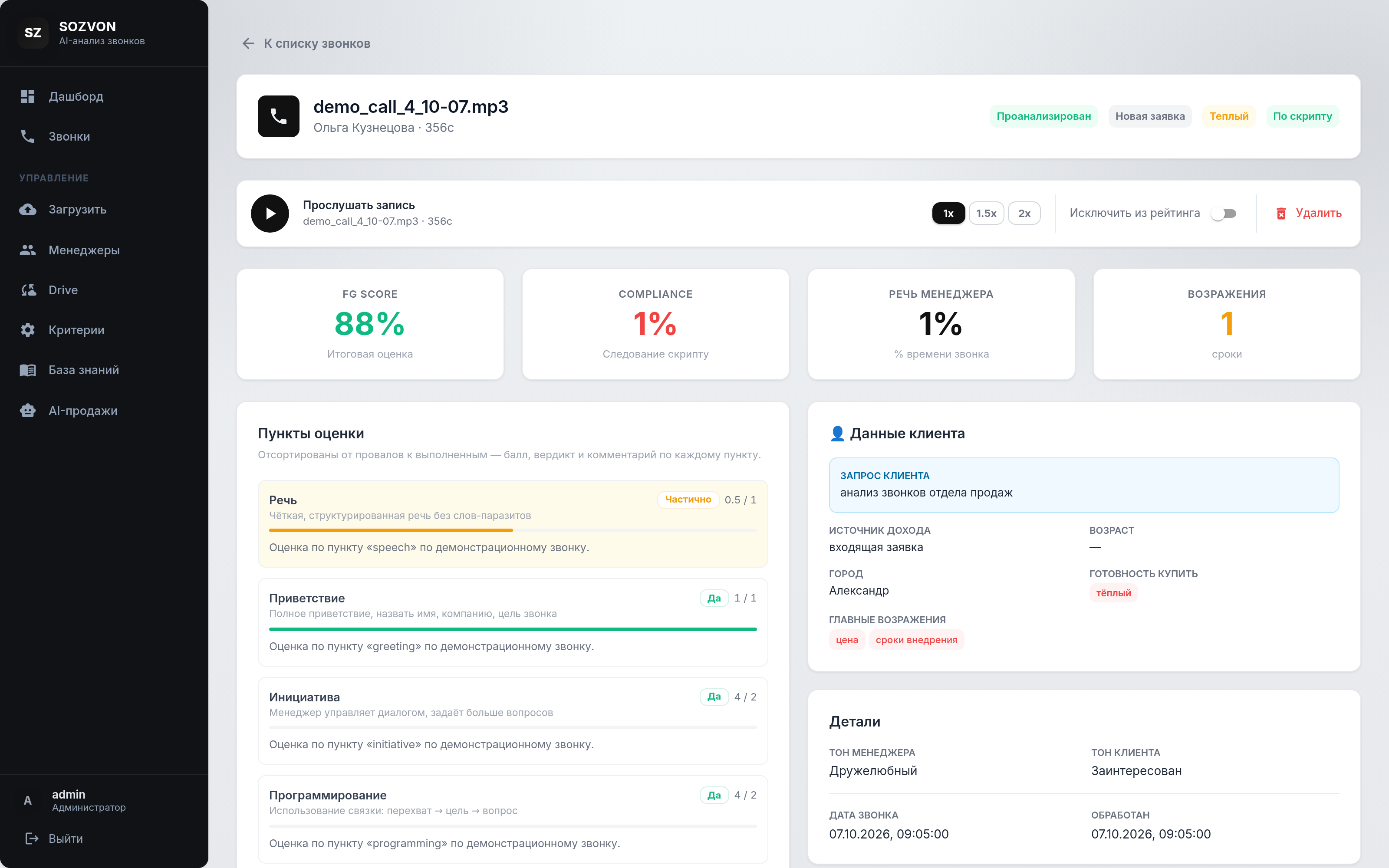Screen dimensions: 1389x868
Task: Click the Звонки phone icon in sidebar
Action: 27,136
